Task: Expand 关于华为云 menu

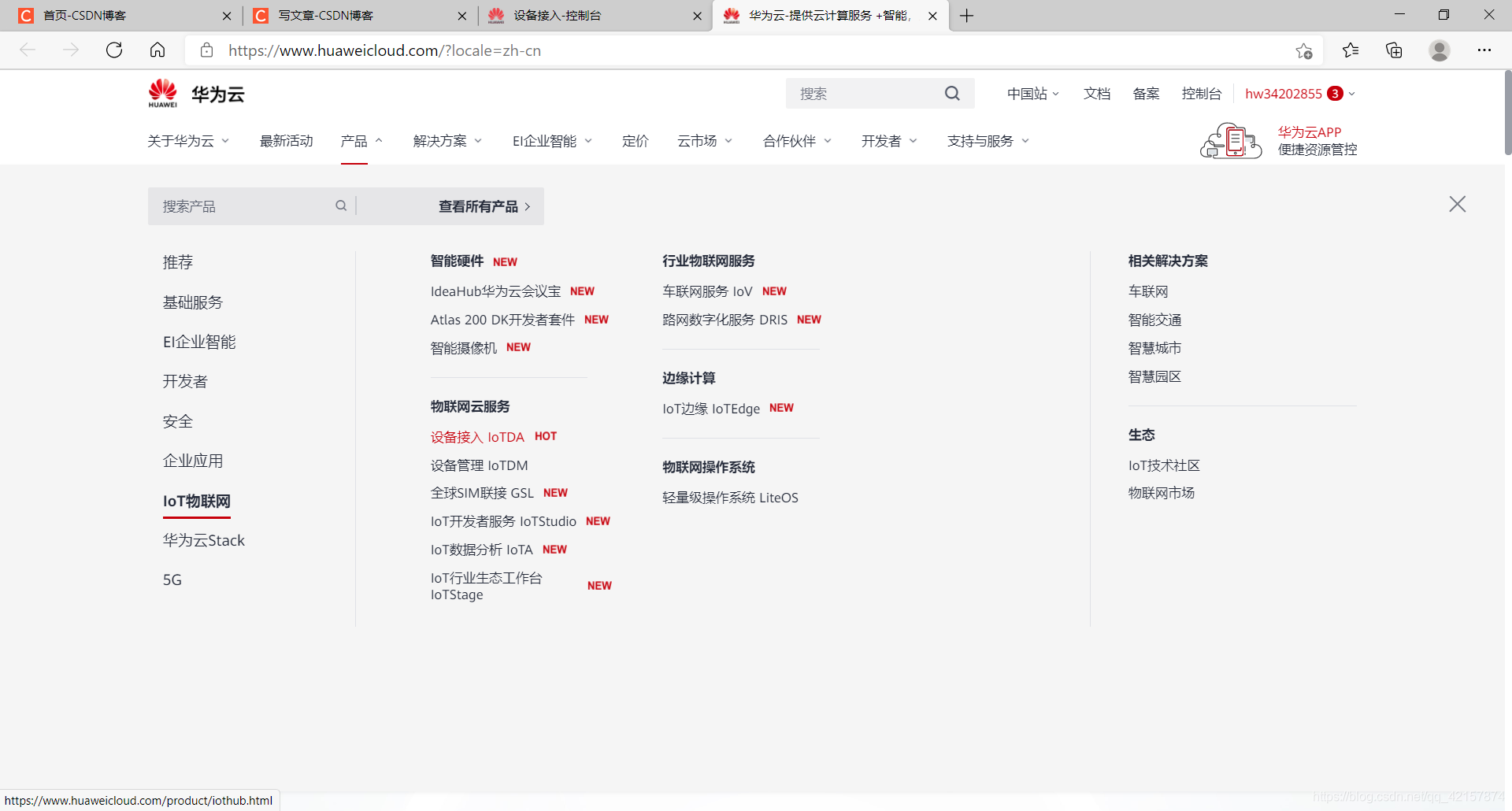Action: pos(188,141)
